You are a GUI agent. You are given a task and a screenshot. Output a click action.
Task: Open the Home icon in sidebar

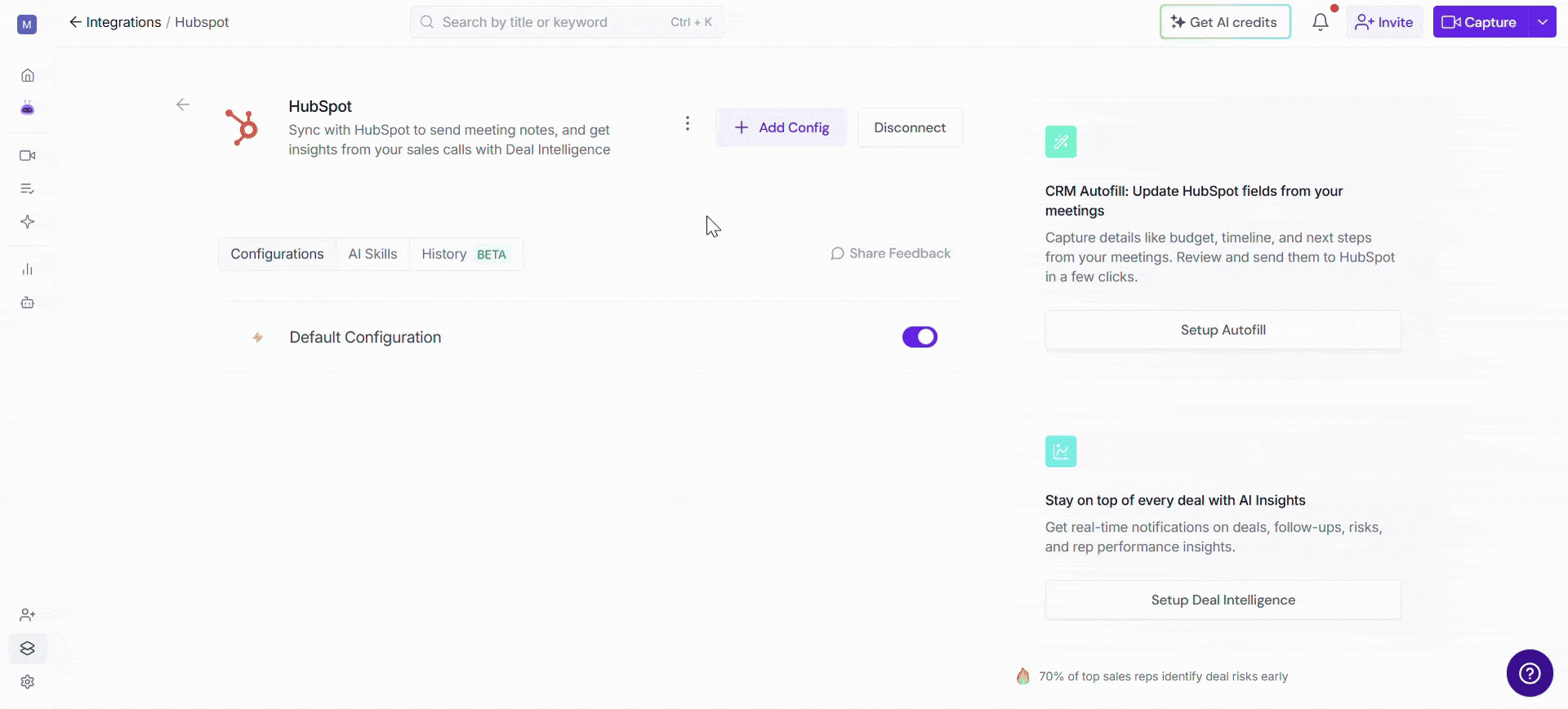tap(28, 75)
